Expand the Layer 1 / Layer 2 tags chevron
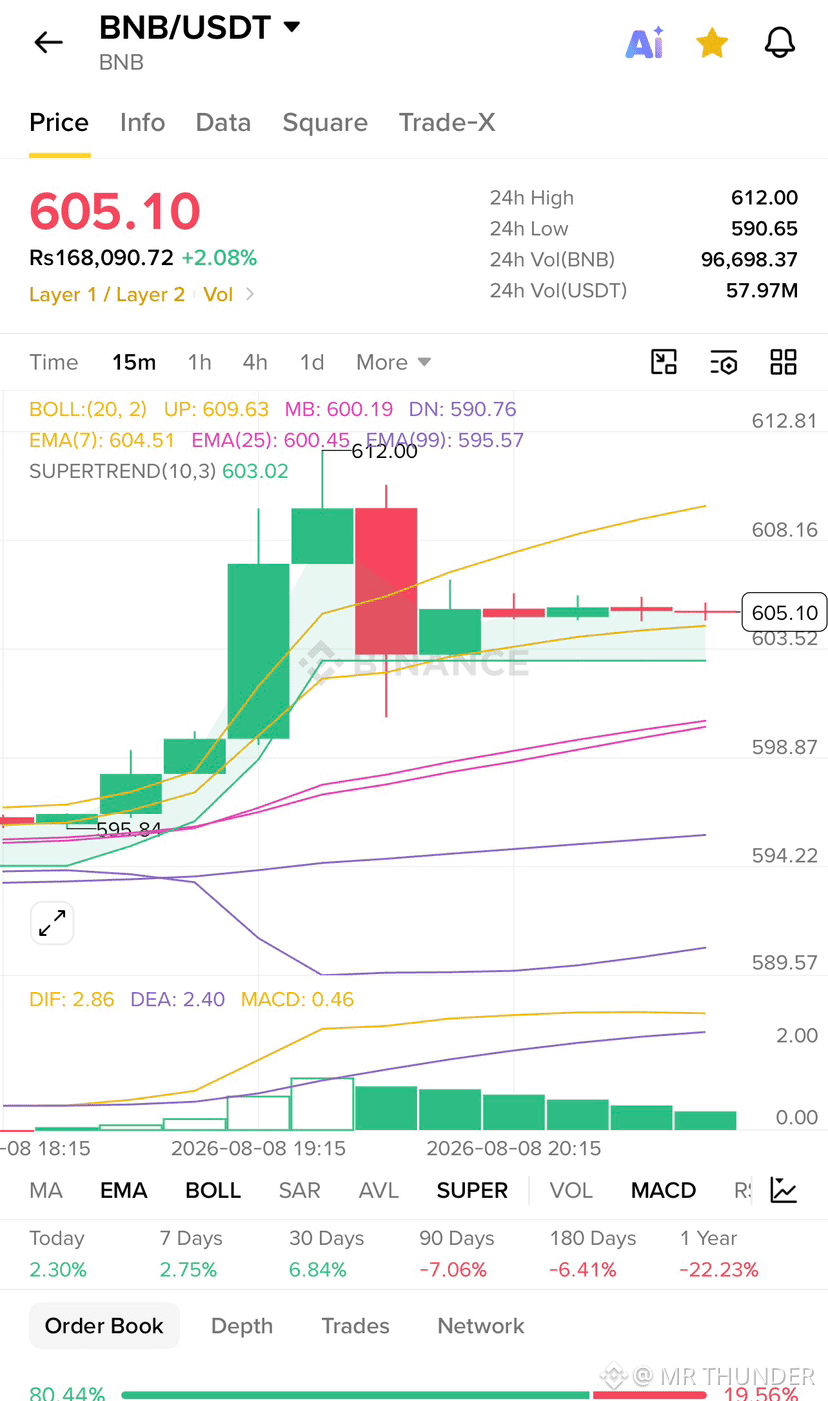 click(250, 294)
